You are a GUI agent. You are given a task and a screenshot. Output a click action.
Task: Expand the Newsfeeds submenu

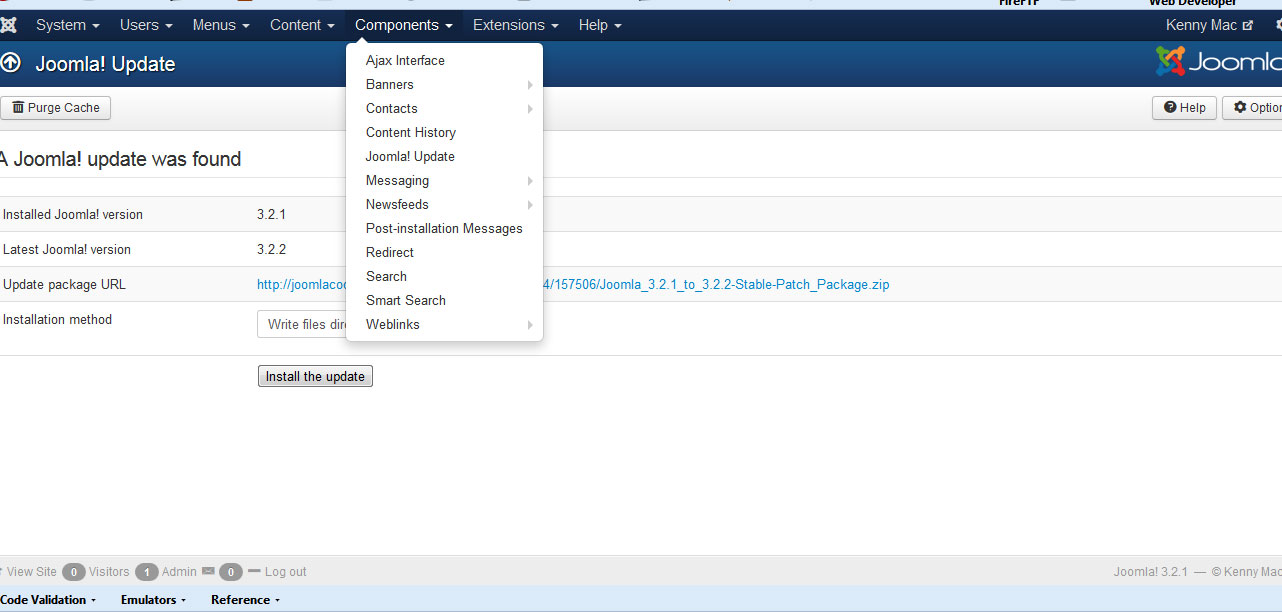point(444,204)
